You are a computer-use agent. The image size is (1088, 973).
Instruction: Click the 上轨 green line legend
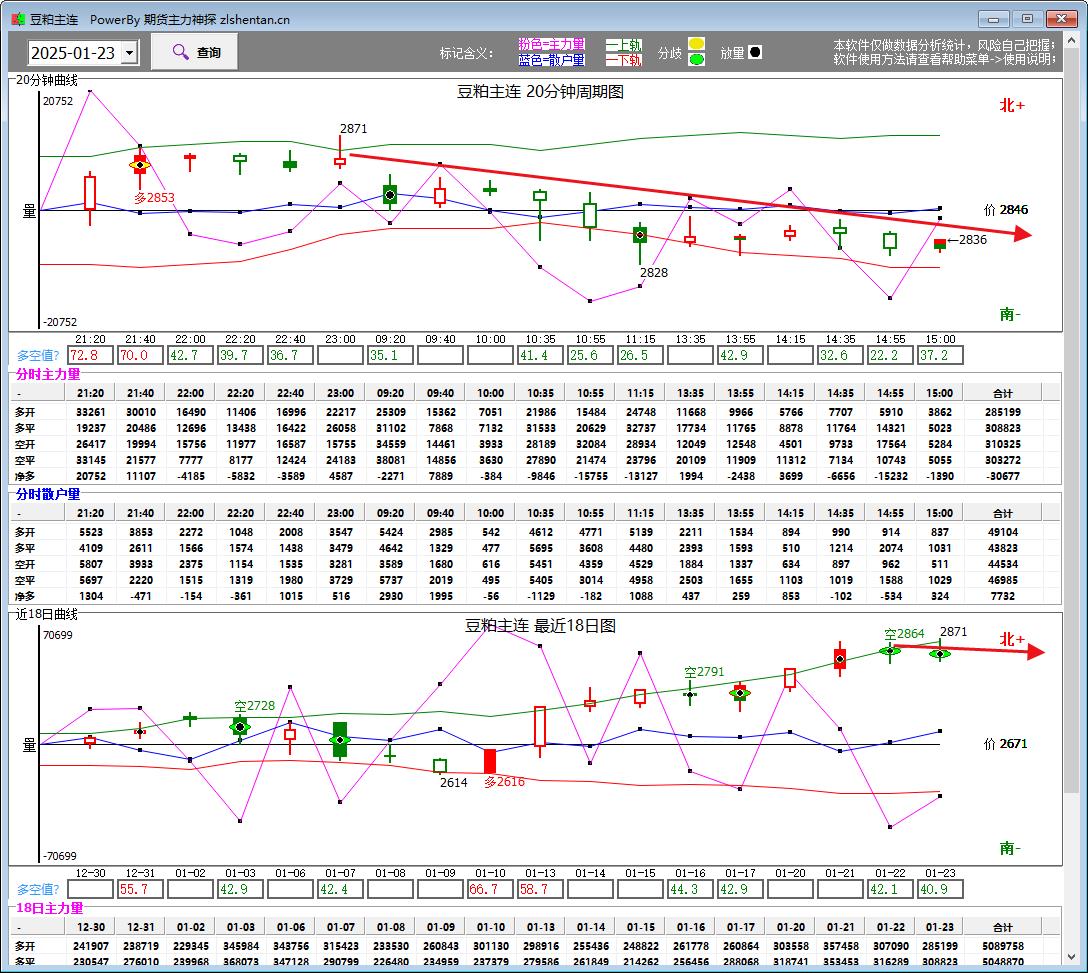[624, 45]
